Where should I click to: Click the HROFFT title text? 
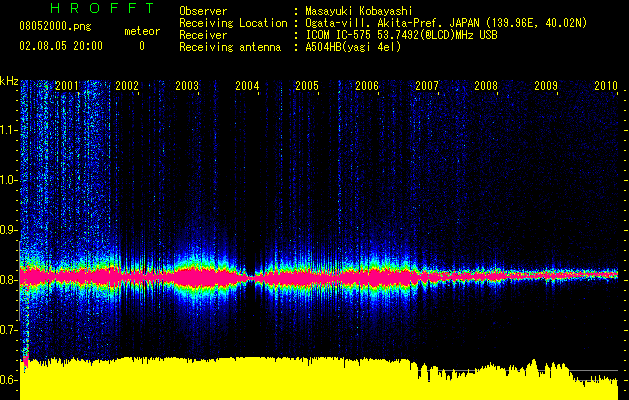coord(103,8)
